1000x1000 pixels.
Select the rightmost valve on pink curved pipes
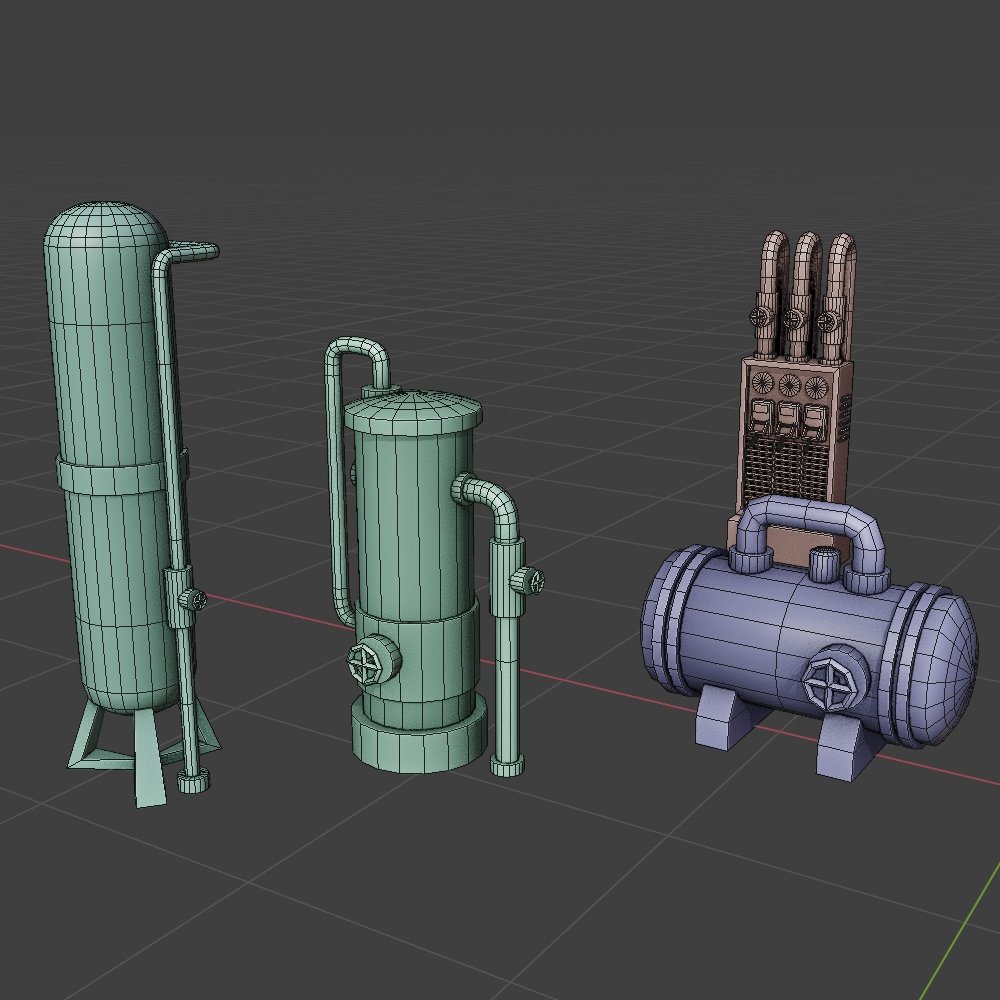click(827, 322)
